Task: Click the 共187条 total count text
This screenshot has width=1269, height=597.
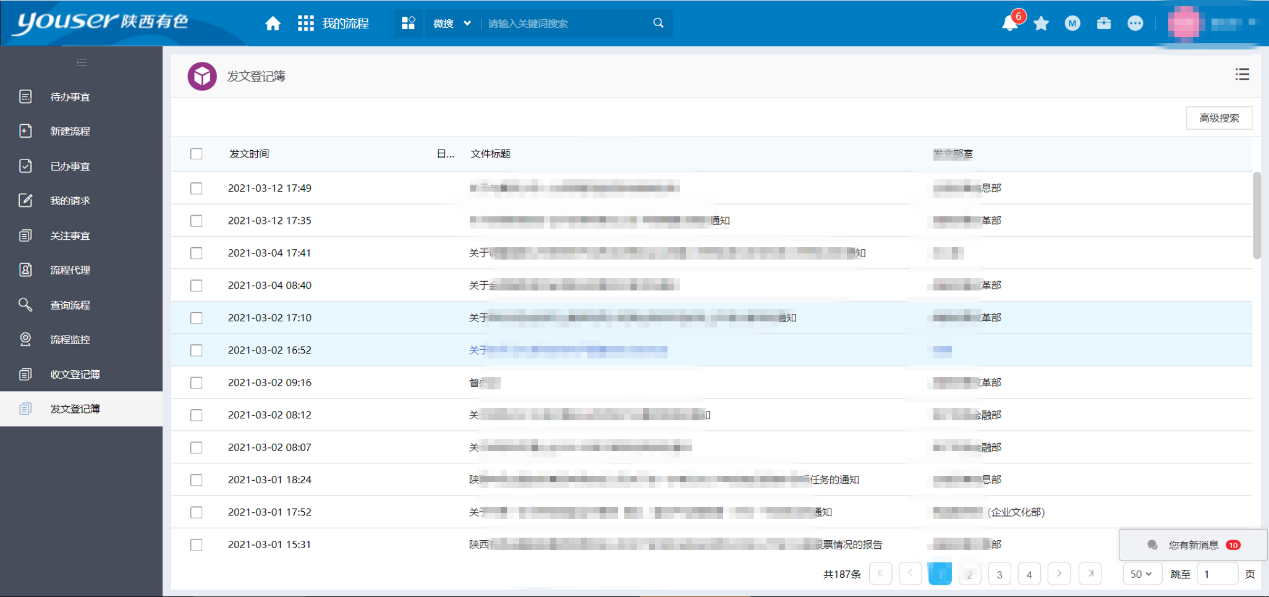Action: pos(842,574)
